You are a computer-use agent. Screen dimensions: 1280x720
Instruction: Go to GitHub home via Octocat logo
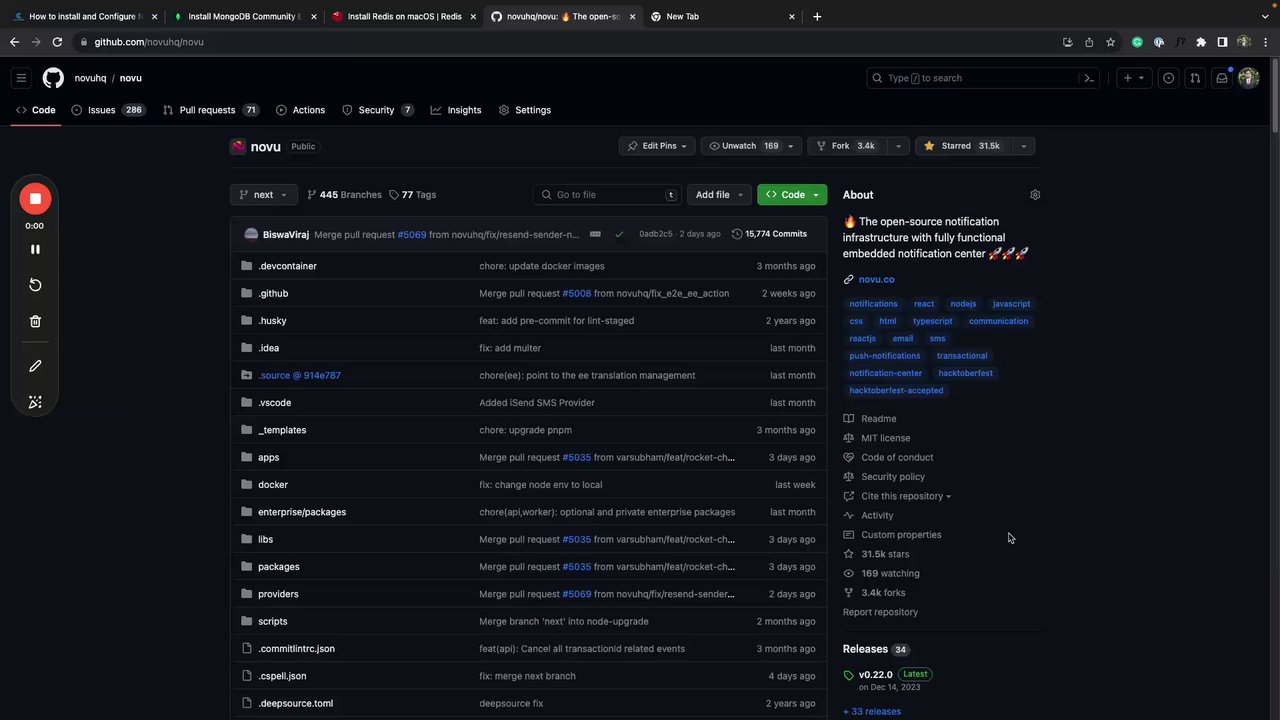click(53, 78)
